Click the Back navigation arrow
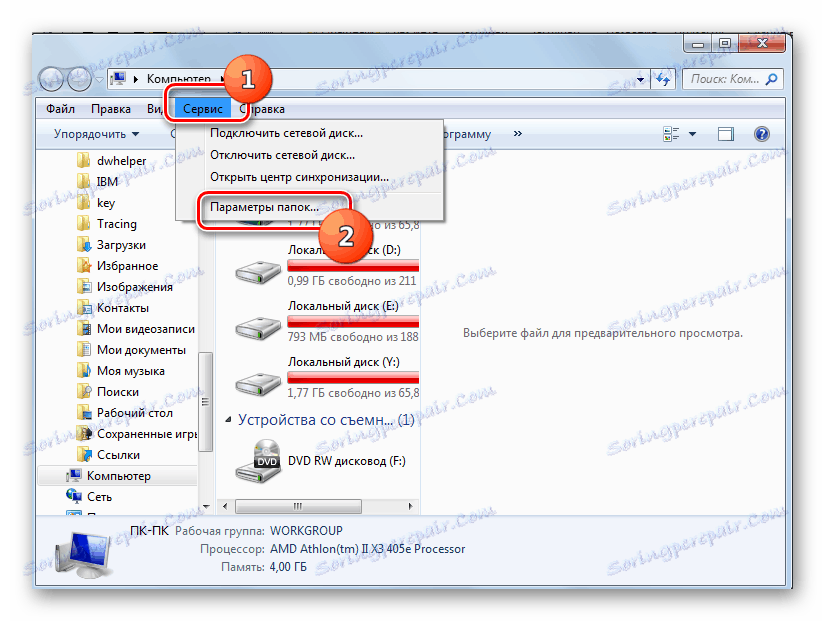Image resolution: width=825 pixels, height=621 pixels. tap(52, 78)
